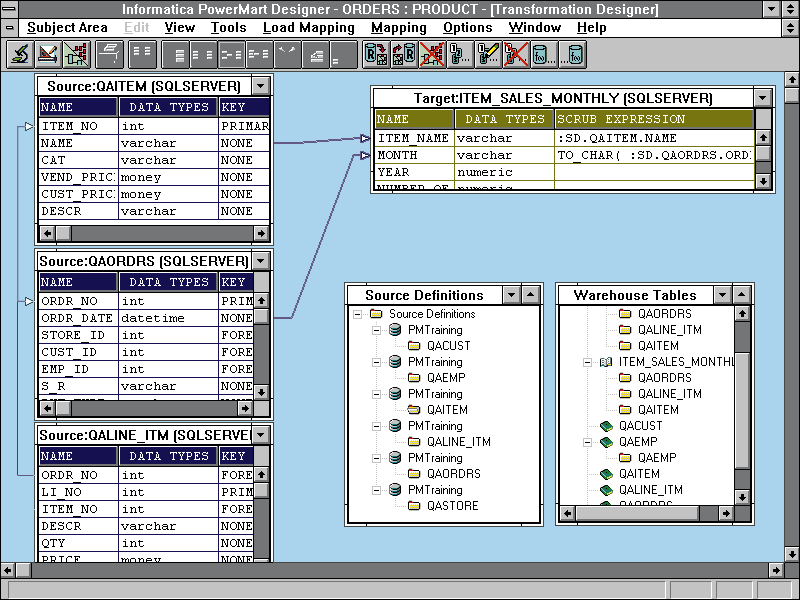Viewport: 800px width, 600px height.
Task: Click the gray single stacked-list layout icon
Action: tap(176, 54)
